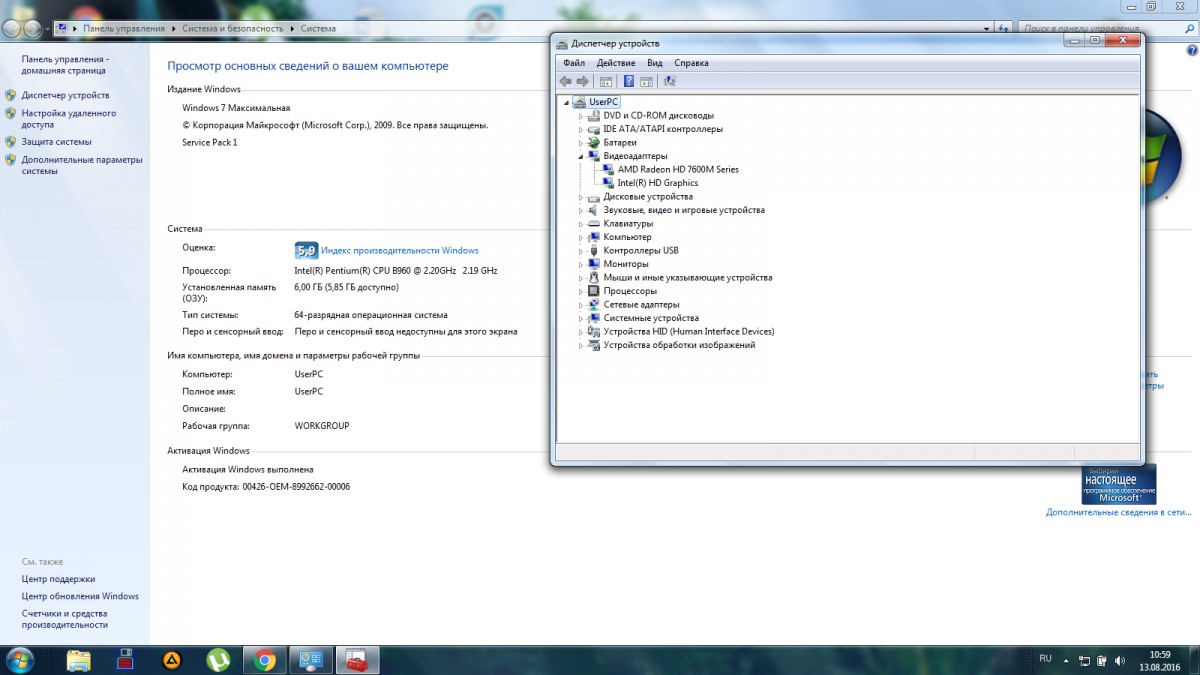
Task: Click the Back arrow in Device Manager toolbar
Action: pos(566,81)
